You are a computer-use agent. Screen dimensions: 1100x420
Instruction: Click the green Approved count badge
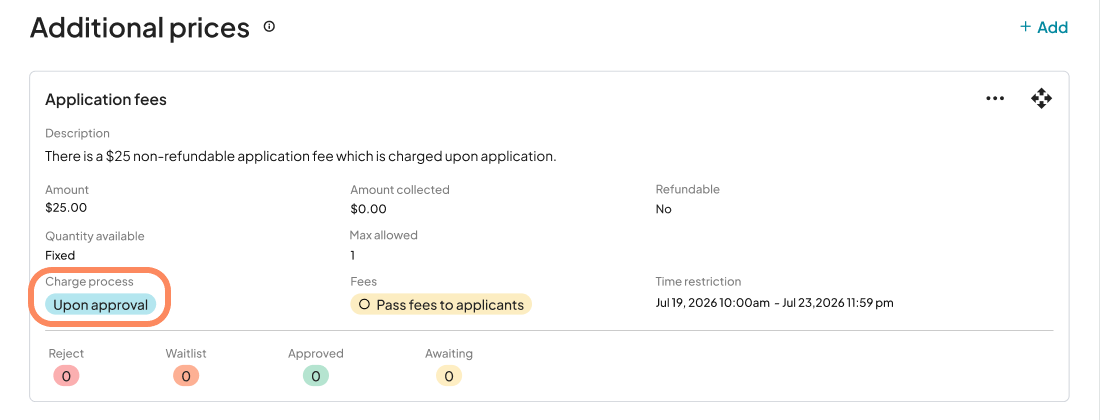click(x=315, y=376)
